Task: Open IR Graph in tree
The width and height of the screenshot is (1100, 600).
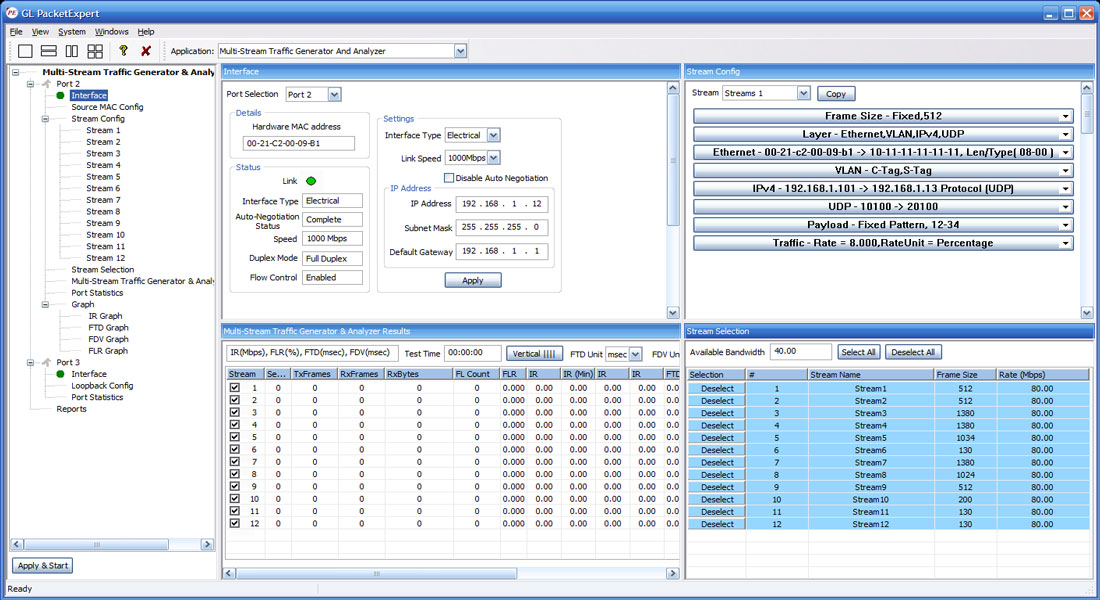Action: coord(105,316)
